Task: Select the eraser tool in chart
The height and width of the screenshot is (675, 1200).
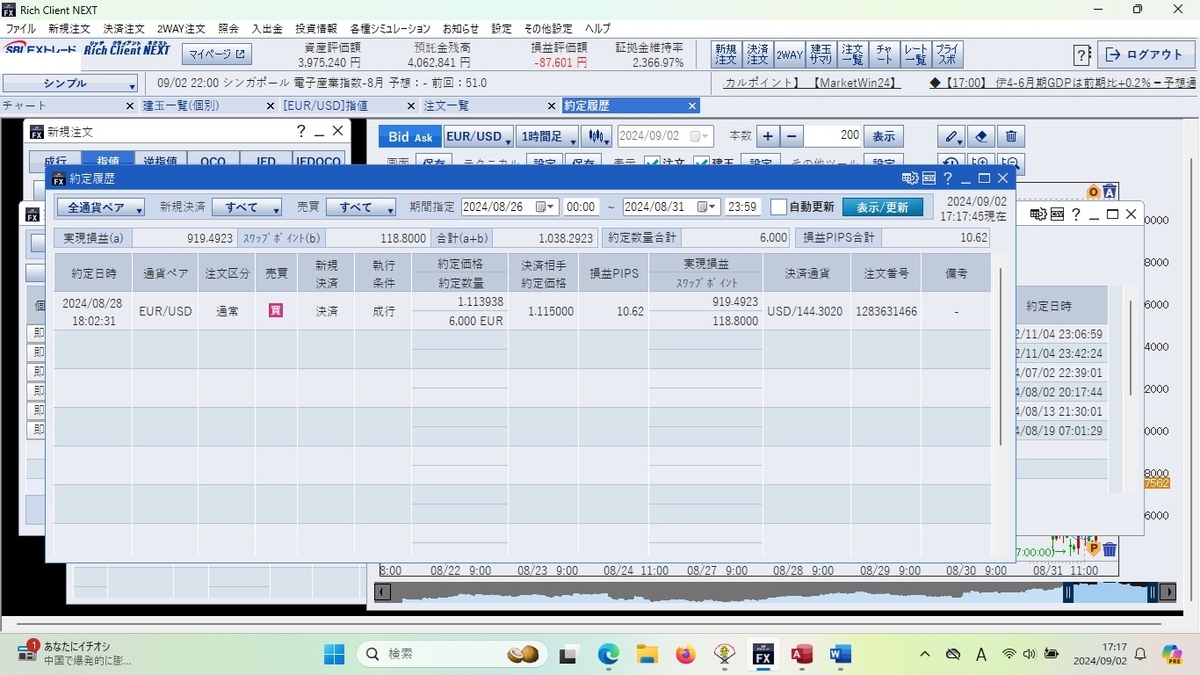Action: [982, 137]
